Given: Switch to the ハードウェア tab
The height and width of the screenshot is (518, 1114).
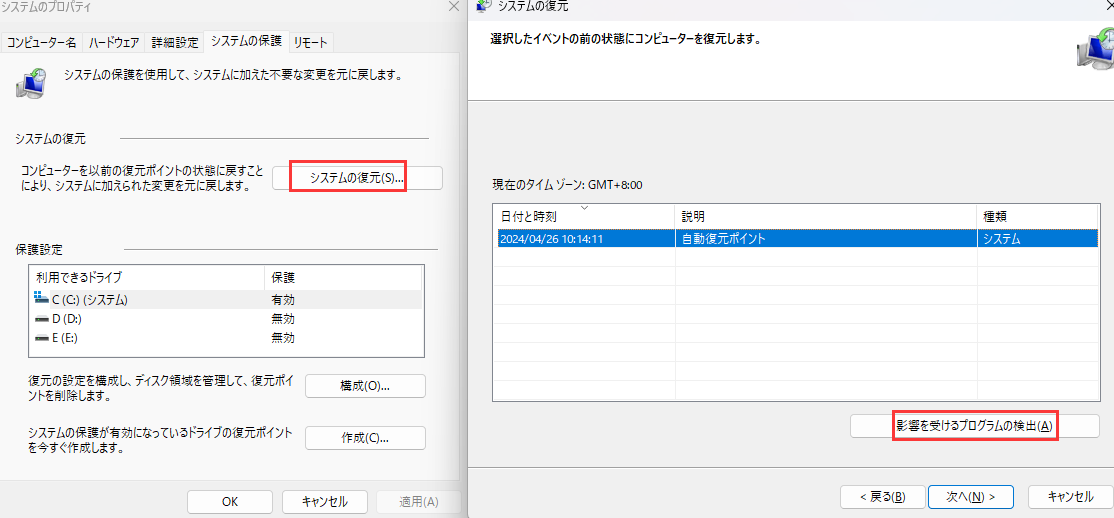Looking at the screenshot, I should click(114, 43).
